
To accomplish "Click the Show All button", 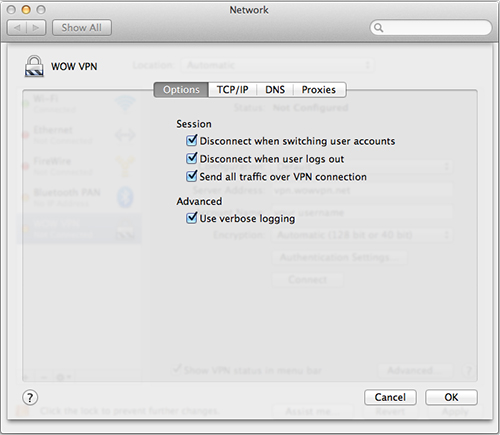I will pos(82,28).
